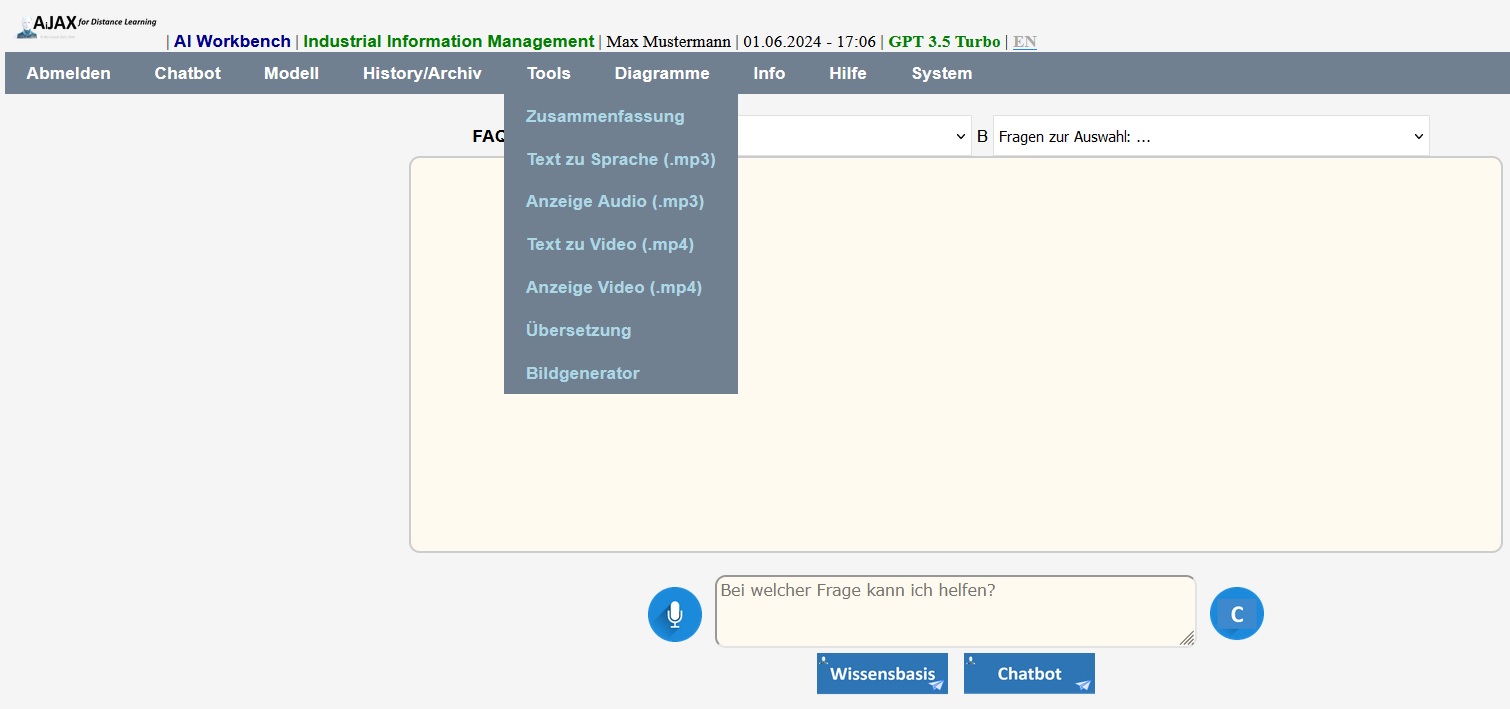Screen dimensions: 1510x709
Task: Open the Bildgenerator tool
Action: (x=582, y=374)
